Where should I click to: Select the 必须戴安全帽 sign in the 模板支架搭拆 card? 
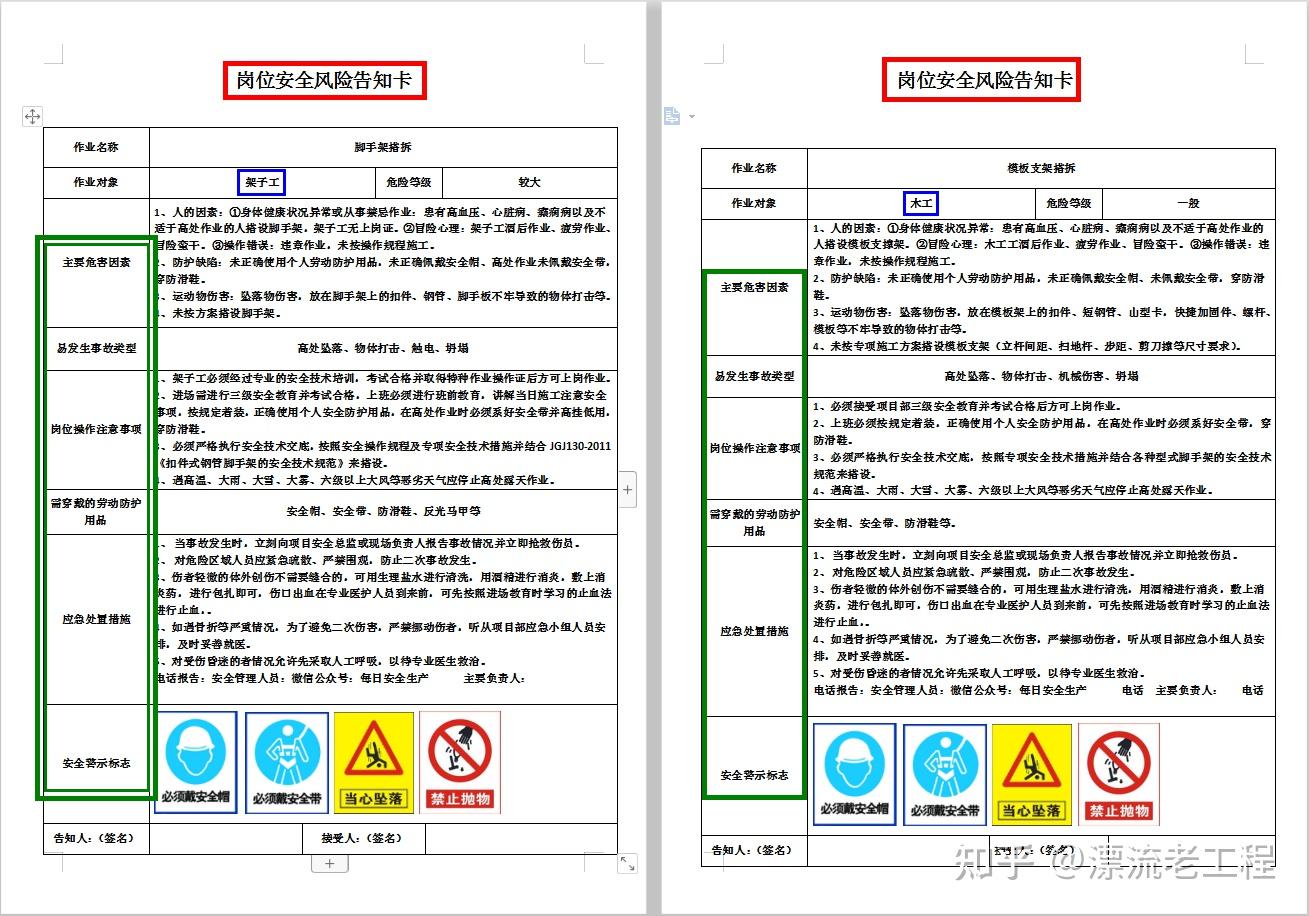coord(854,774)
